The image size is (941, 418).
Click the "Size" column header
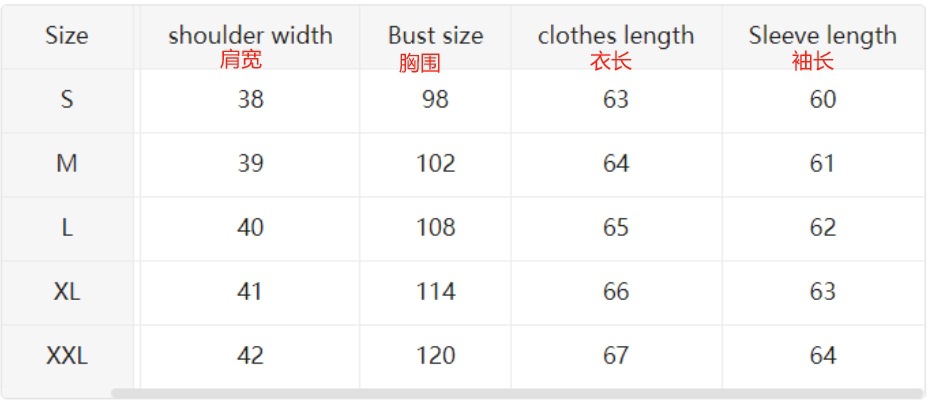tap(67, 36)
